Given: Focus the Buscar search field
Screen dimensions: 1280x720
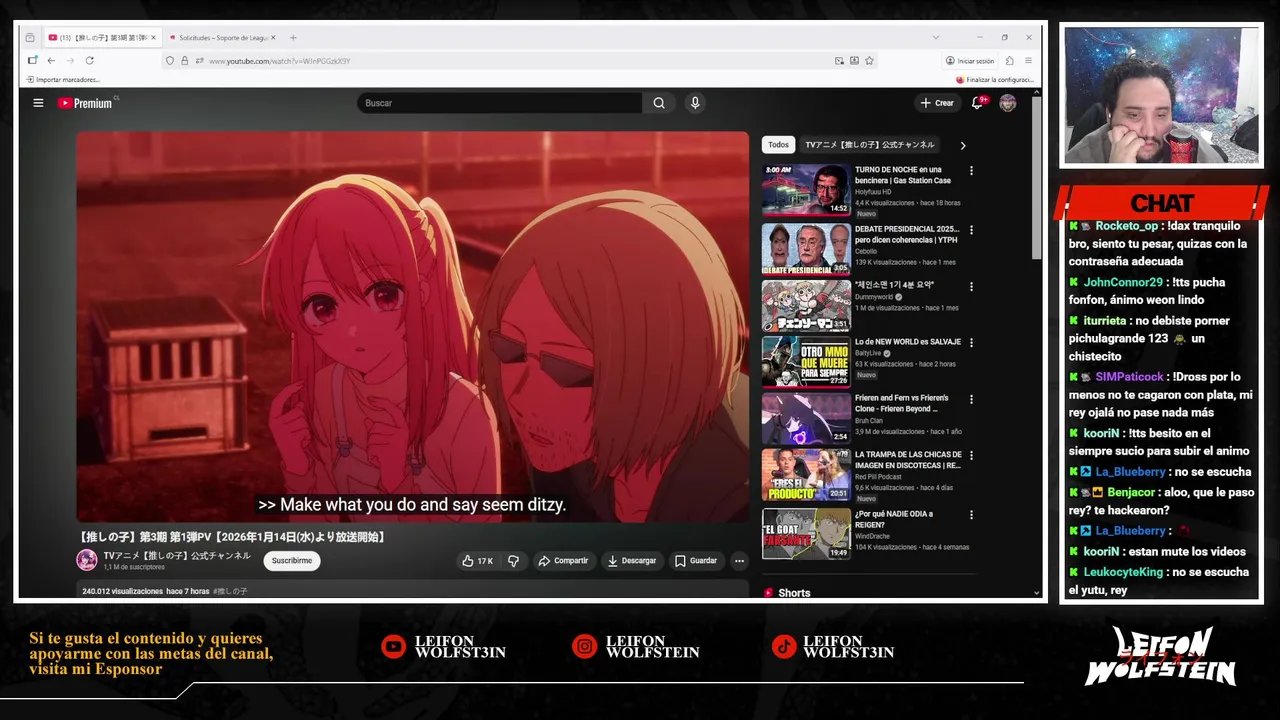Looking at the screenshot, I should click(500, 103).
